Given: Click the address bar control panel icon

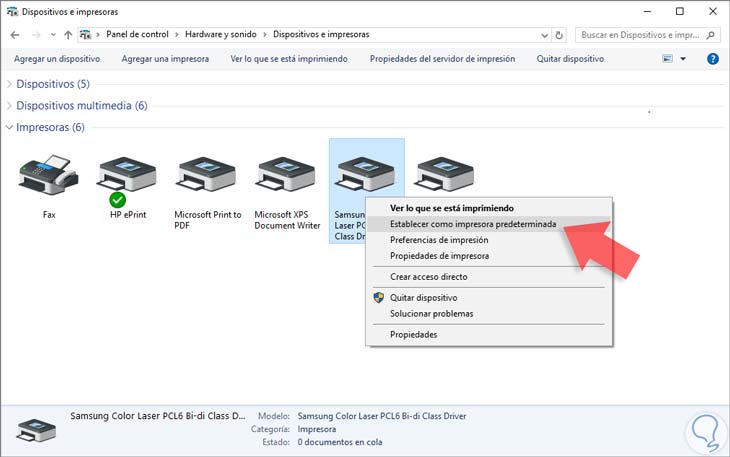Looking at the screenshot, I should click(85, 34).
